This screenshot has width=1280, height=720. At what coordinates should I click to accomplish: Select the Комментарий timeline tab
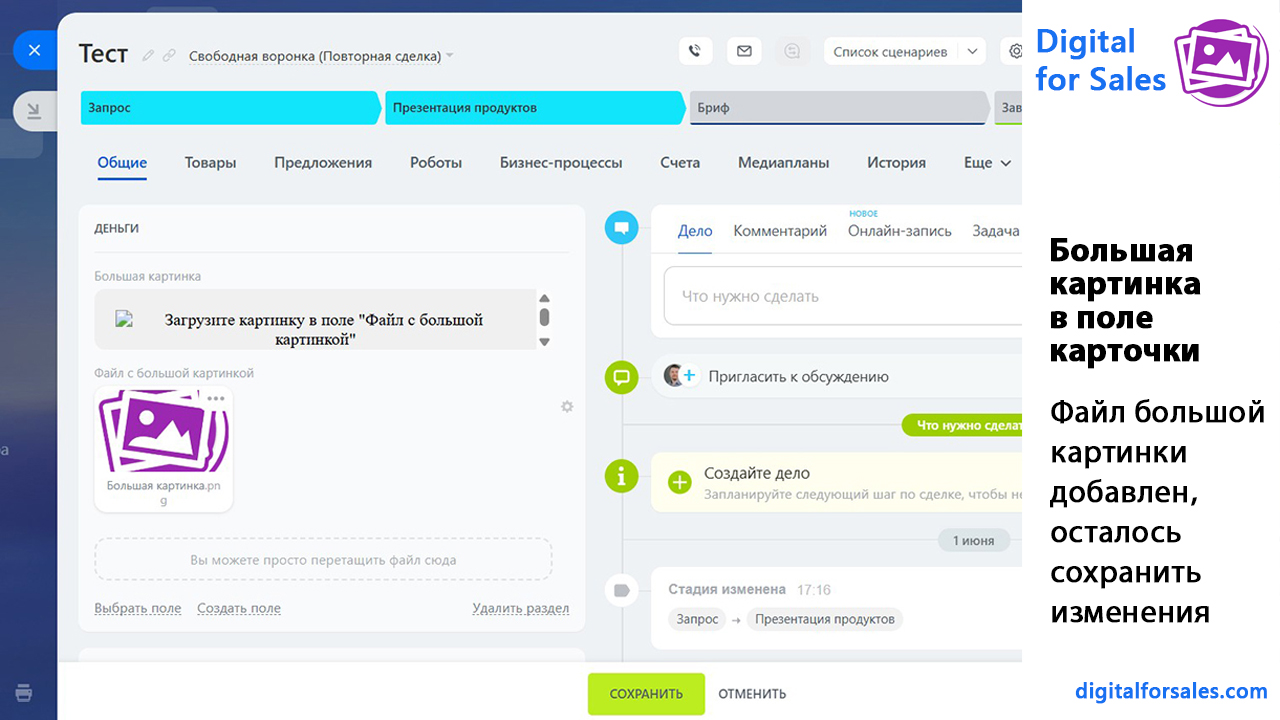[780, 231]
